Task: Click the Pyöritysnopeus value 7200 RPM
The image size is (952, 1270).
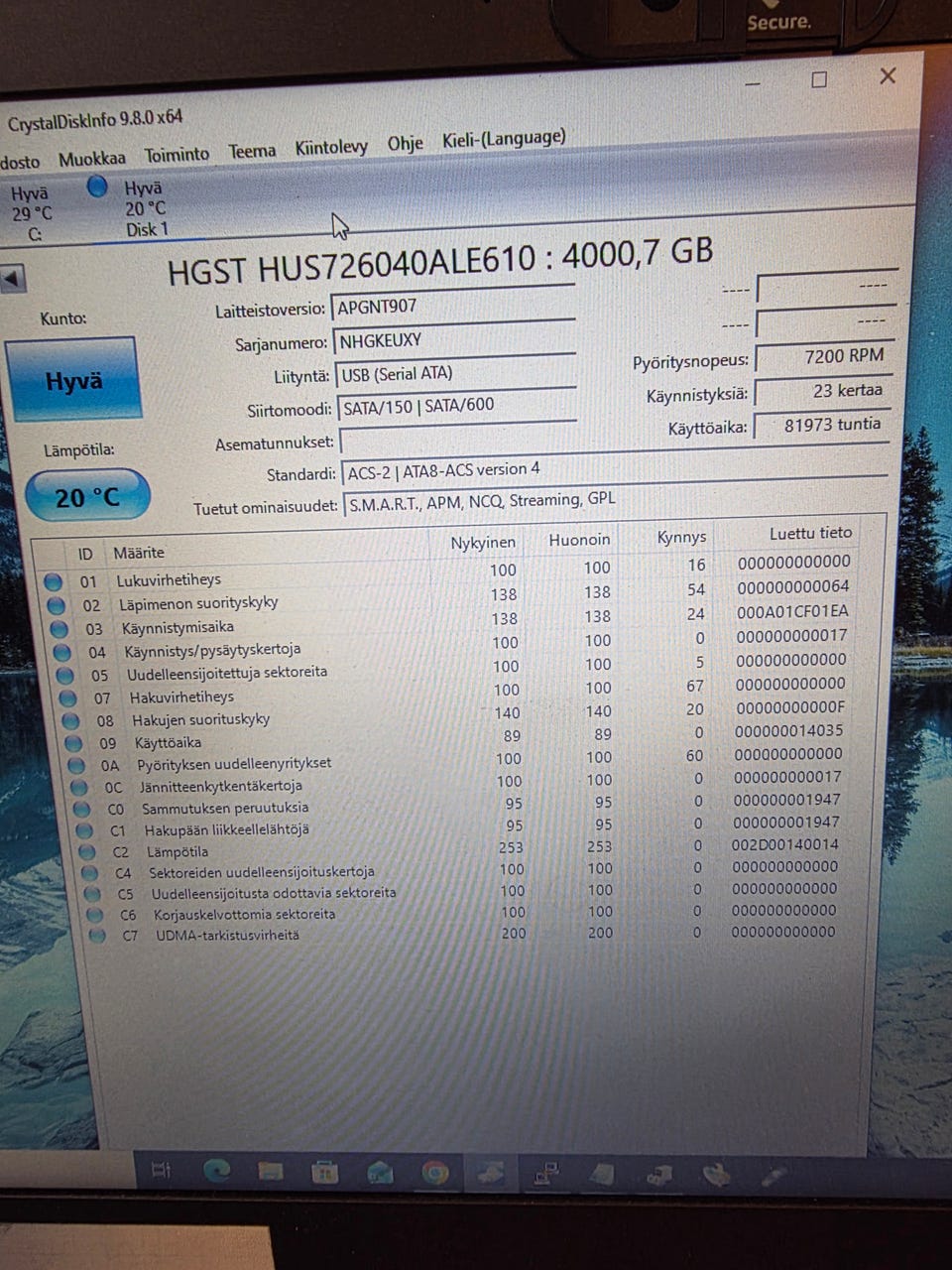Action: 824,357
